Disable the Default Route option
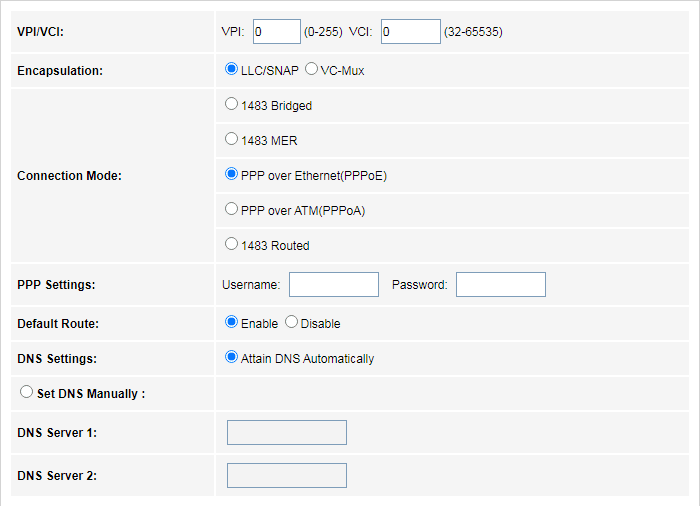Image resolution: width=700 pixels, height=506 pixels. coord(292,323)
